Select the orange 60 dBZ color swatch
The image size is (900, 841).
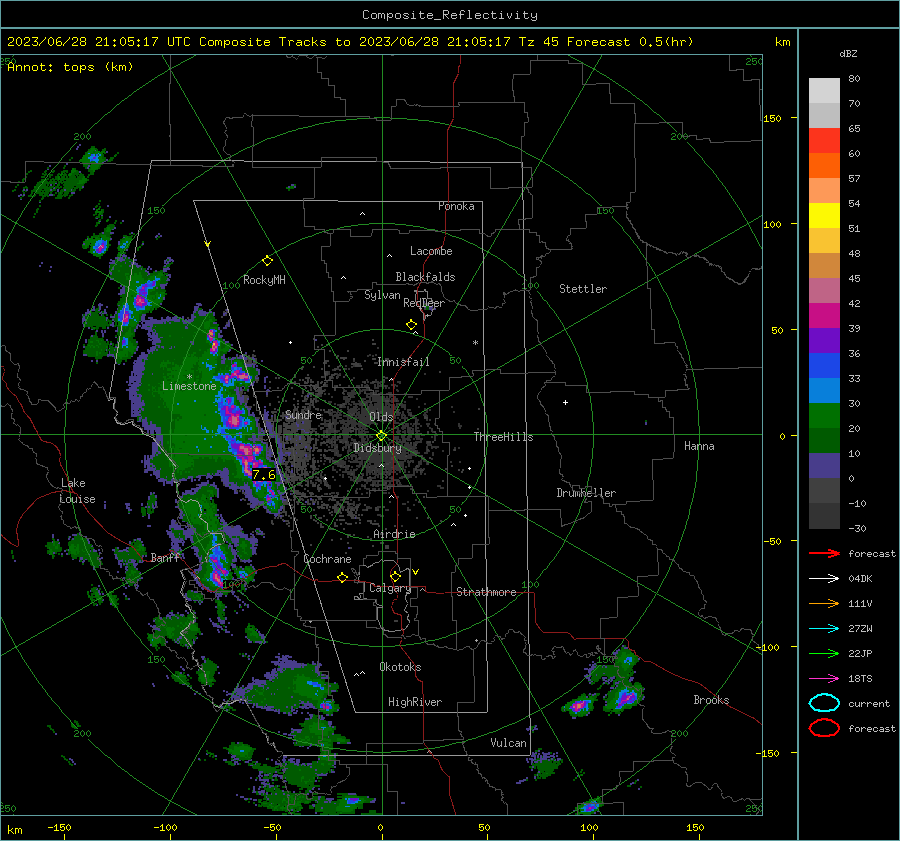824,165
